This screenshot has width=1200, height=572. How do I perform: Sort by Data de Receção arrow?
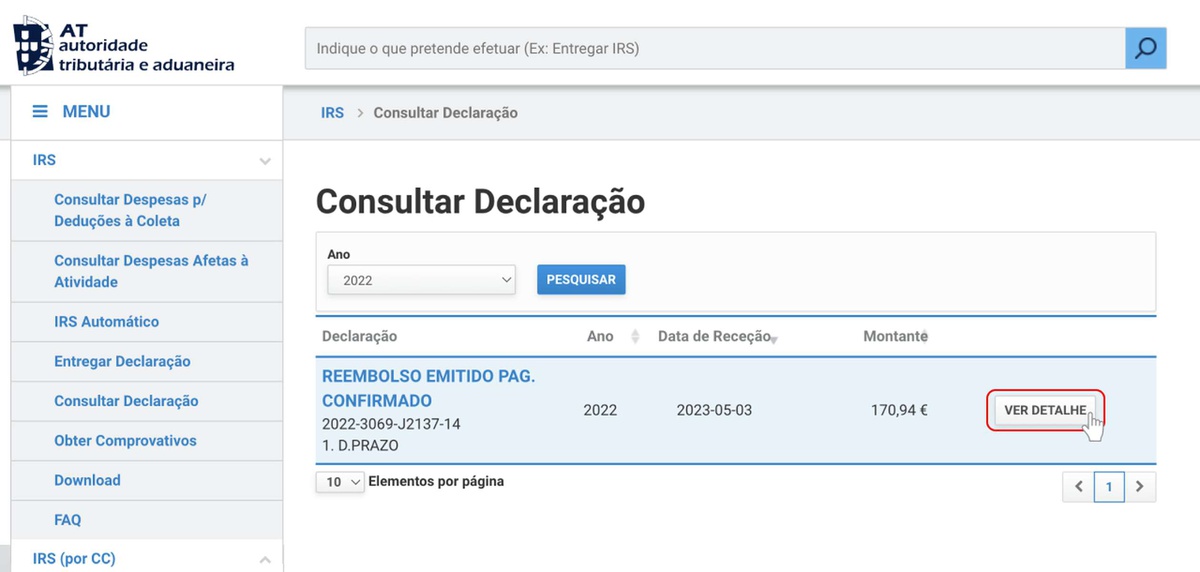click(x=774, y=339)
